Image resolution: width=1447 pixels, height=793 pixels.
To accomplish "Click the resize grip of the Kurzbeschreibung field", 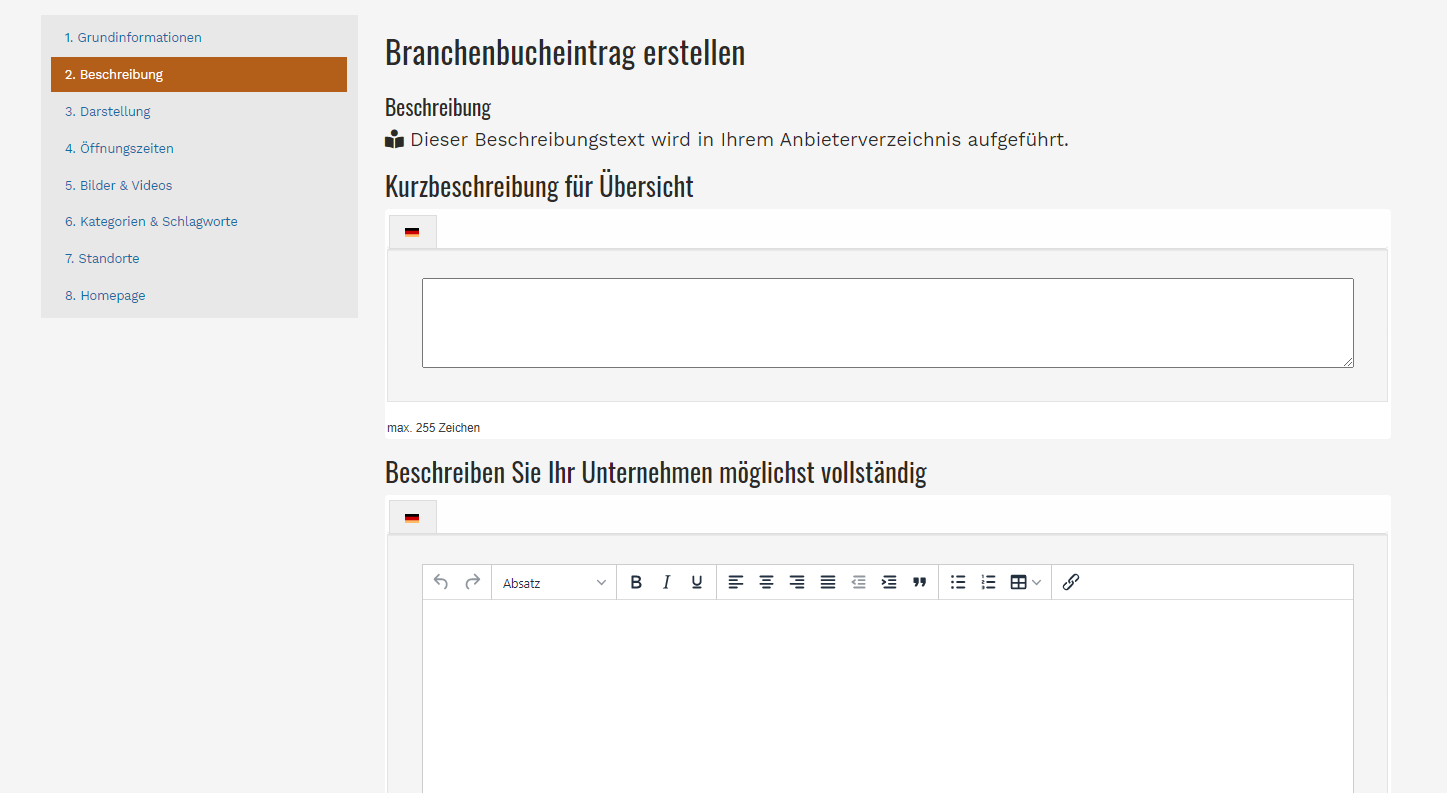I will [x=1348, y=362].
